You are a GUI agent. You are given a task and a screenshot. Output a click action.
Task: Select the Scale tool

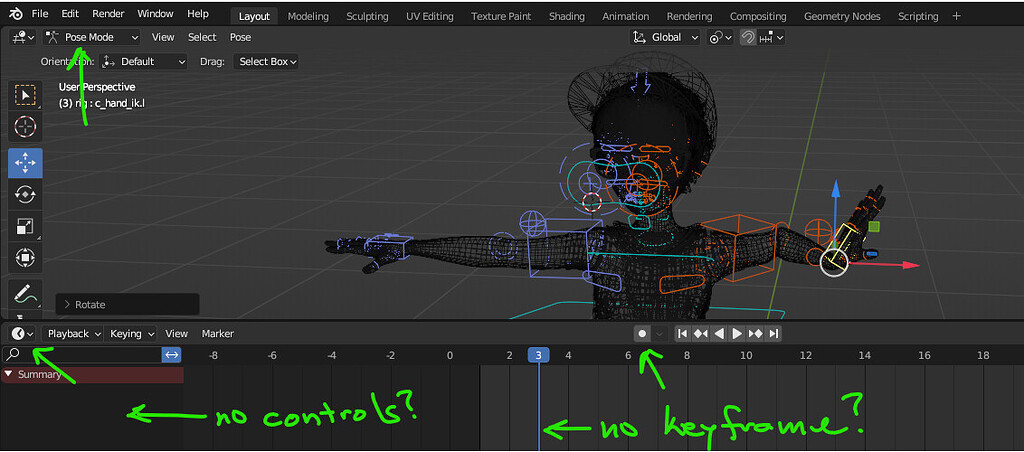tap(25, 226)
